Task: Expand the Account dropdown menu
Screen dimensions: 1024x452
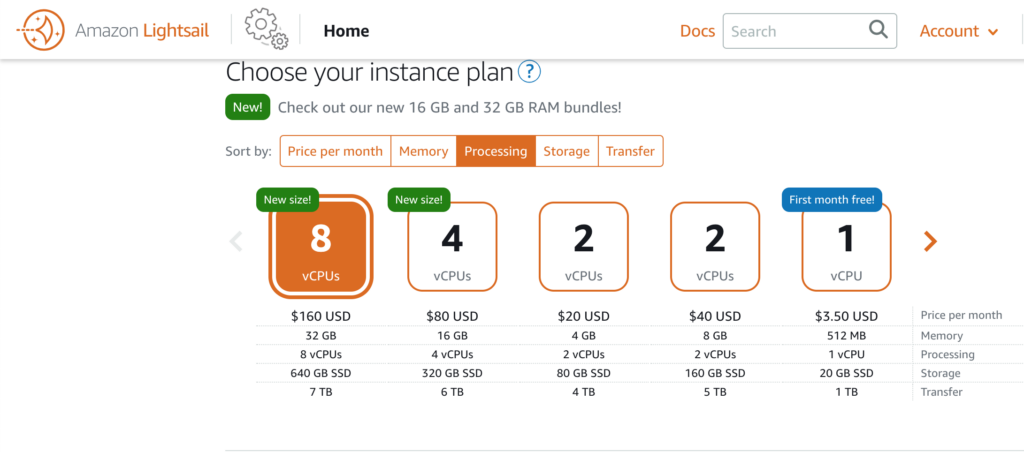Action: pyautogui.click(x=959, y=31)
